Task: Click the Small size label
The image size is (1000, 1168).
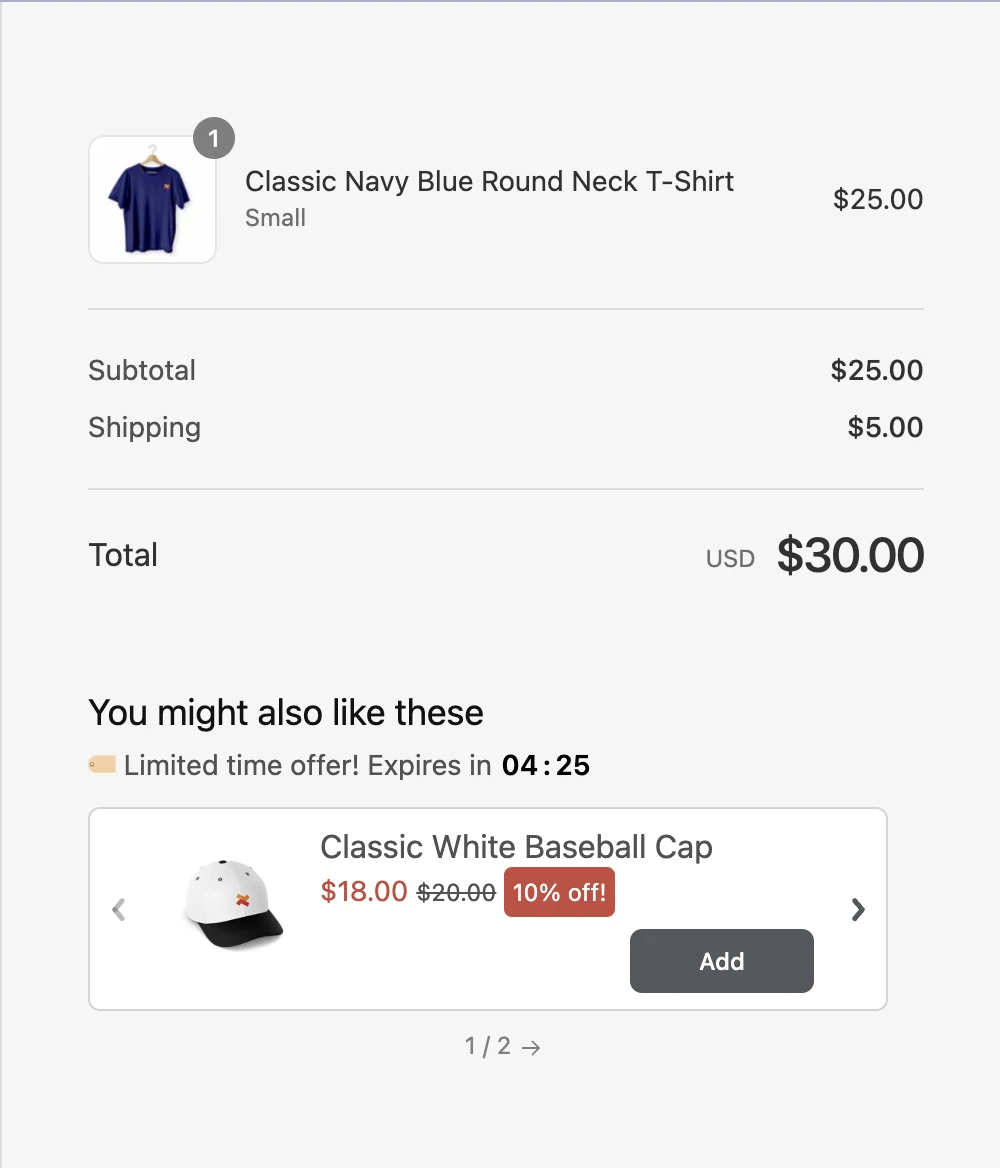Action: click(275, 218)
